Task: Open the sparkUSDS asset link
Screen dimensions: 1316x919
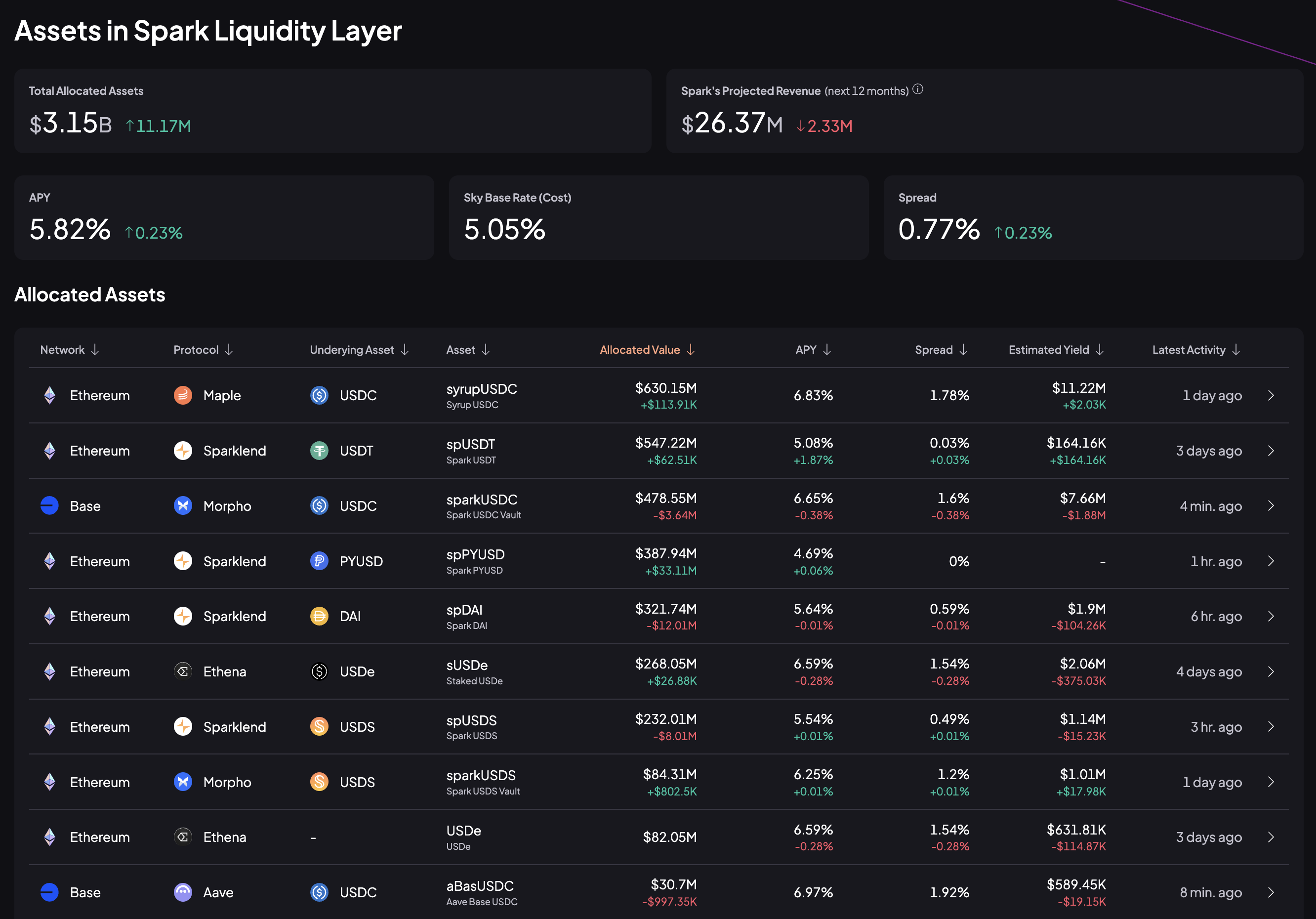Action: tap(481, 776)
